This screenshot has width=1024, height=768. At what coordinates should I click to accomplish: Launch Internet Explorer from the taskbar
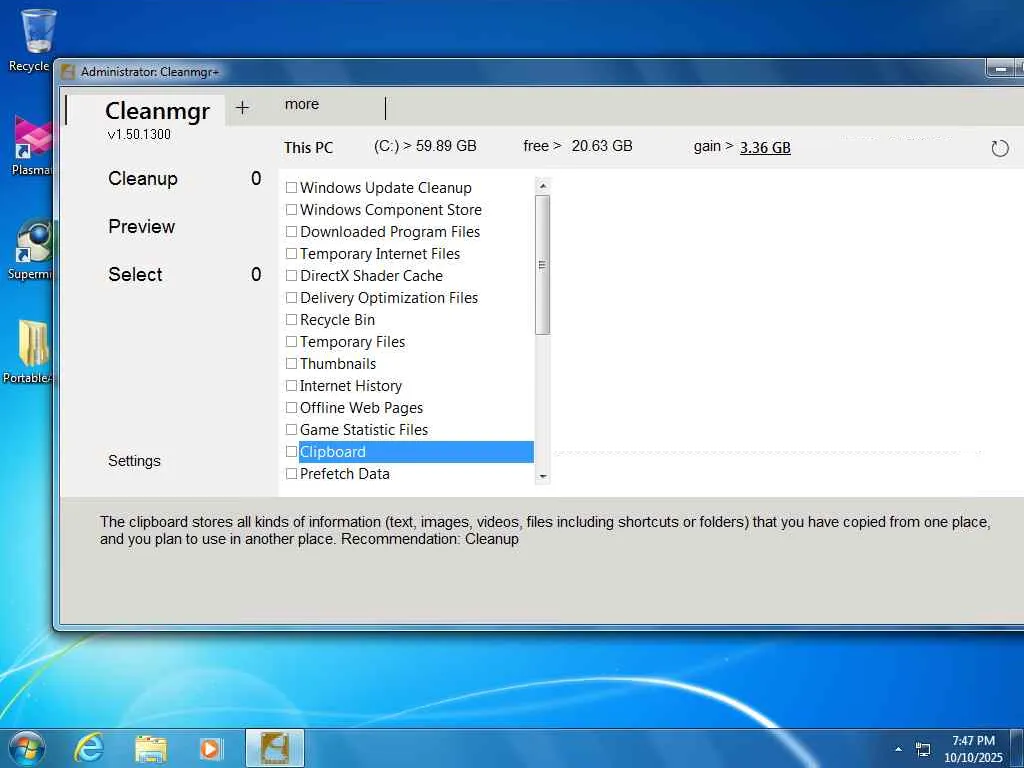[88, 748]
